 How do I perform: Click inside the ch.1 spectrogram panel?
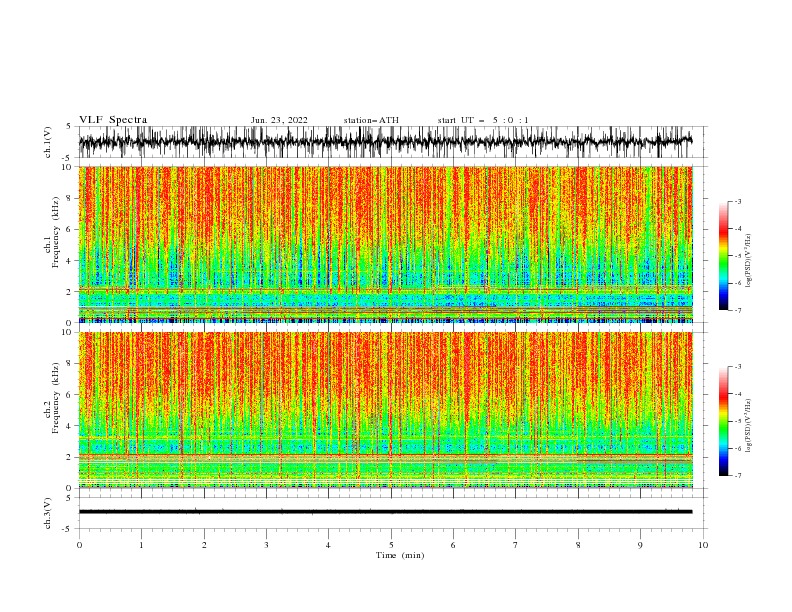tap(386, 244)
